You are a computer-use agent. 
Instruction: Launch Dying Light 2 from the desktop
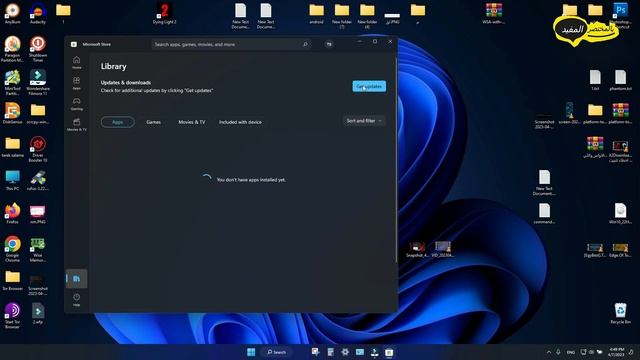[x=164, y=13]
